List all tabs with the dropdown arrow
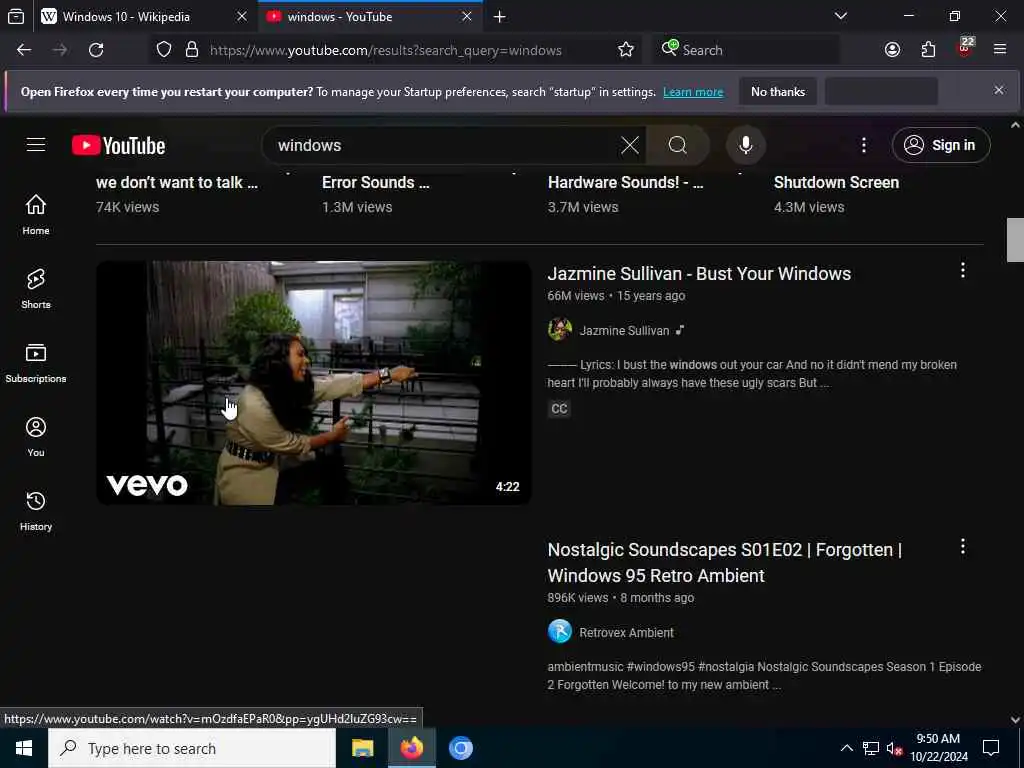 click(841, 16)
